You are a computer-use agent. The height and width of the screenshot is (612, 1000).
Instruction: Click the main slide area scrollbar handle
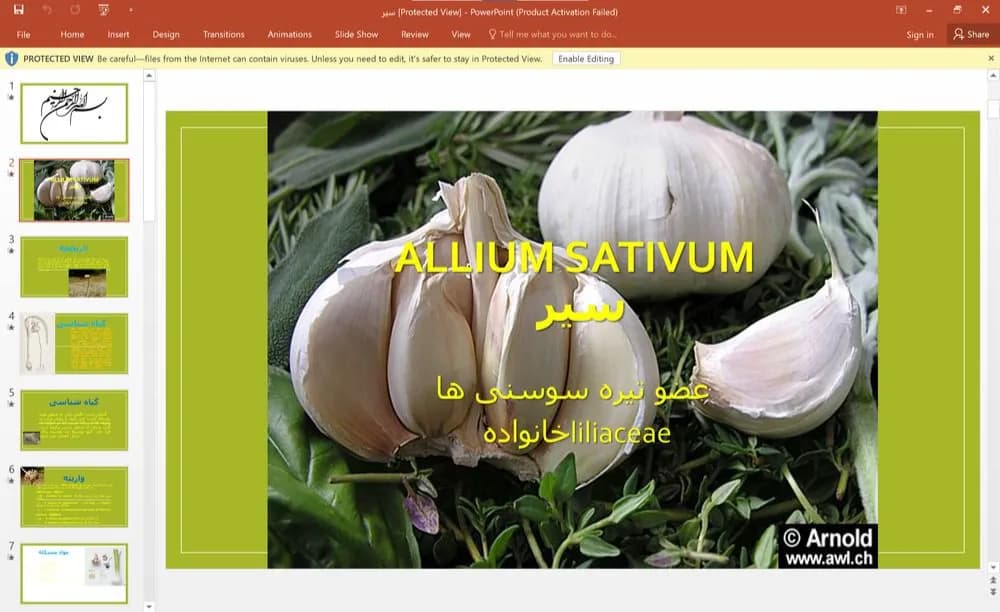pyautogui.click(x=993, y=109)
